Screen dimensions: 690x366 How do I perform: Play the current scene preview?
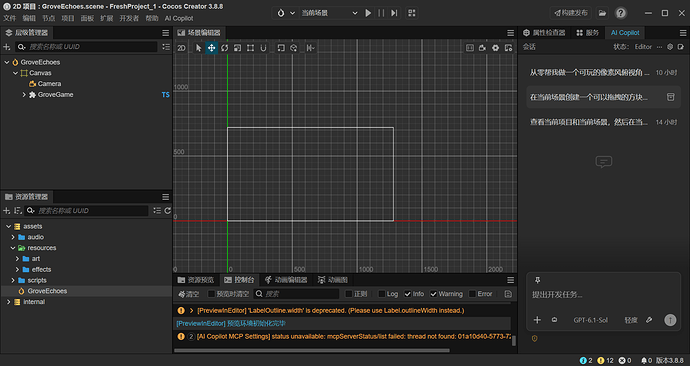click(368, 13)
